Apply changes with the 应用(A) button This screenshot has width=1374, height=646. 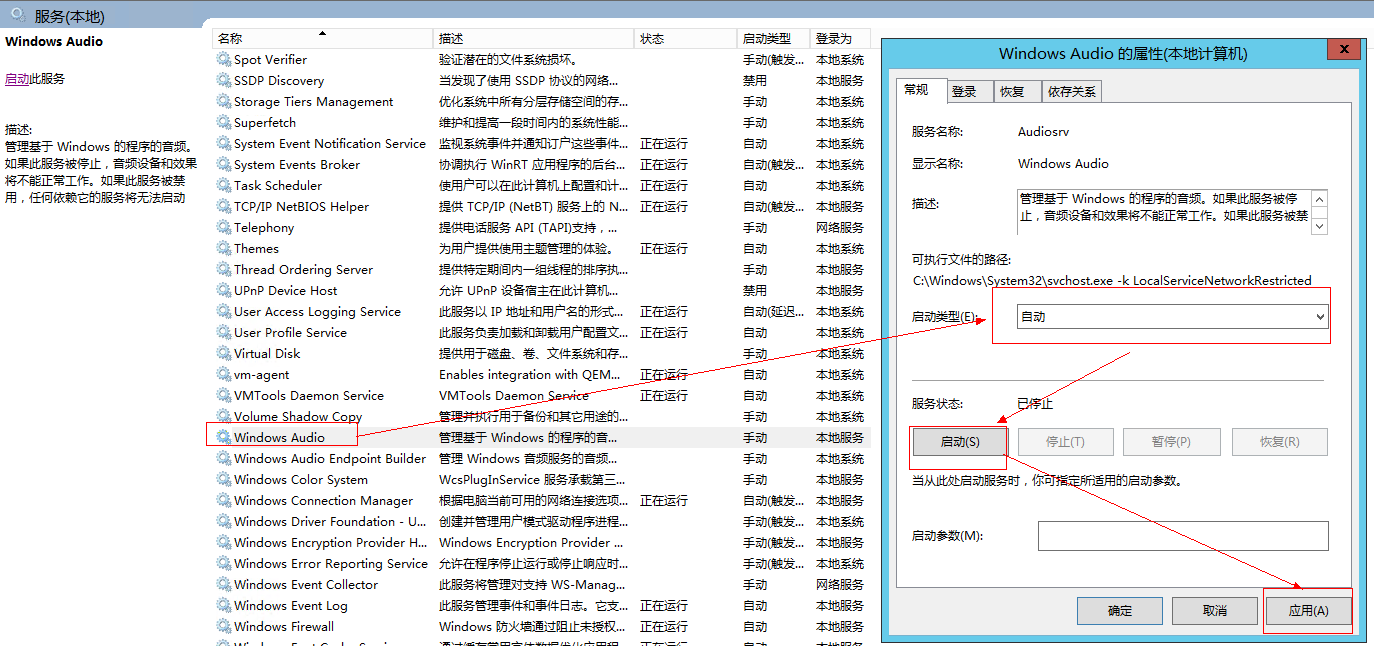coord(1309,611)
